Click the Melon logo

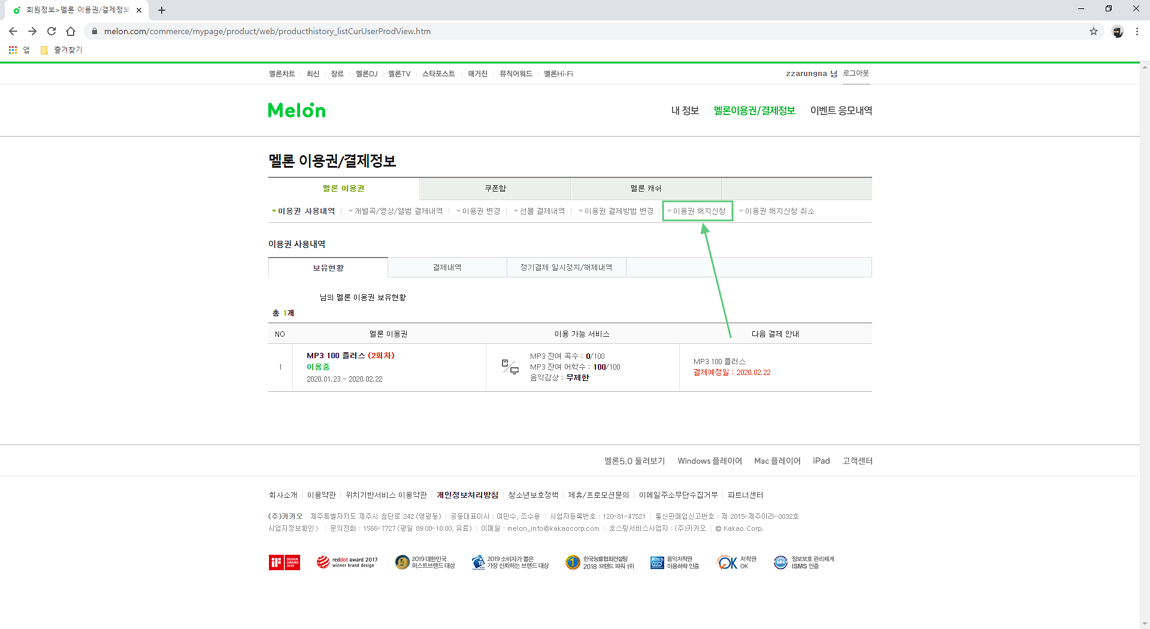(x=296, y=110)
